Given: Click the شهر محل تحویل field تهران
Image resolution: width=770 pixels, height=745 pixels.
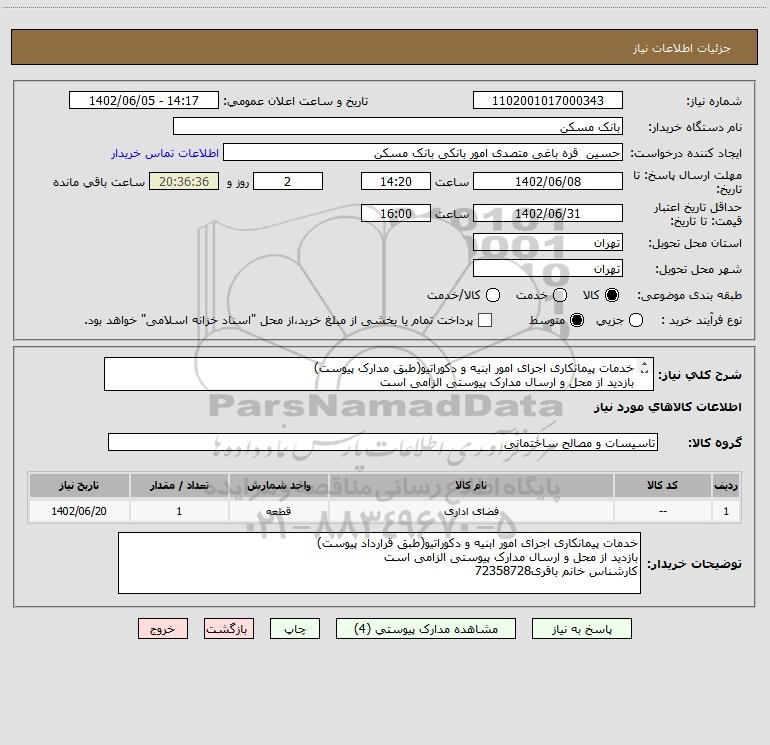Looking at the screenshot, I should point(548,268).
